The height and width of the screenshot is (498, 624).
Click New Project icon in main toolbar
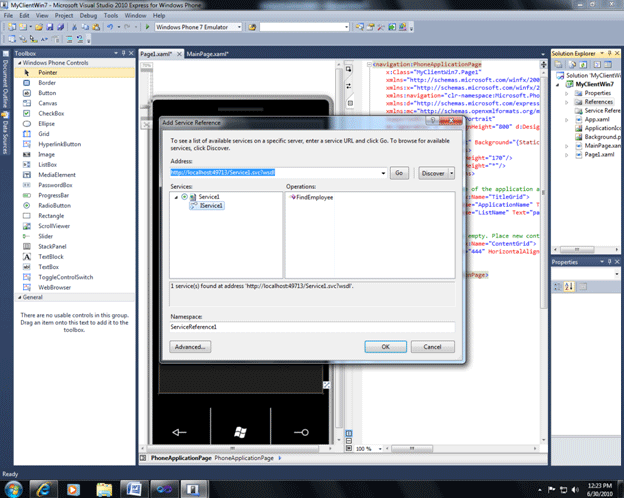click(x=12, y=27)
